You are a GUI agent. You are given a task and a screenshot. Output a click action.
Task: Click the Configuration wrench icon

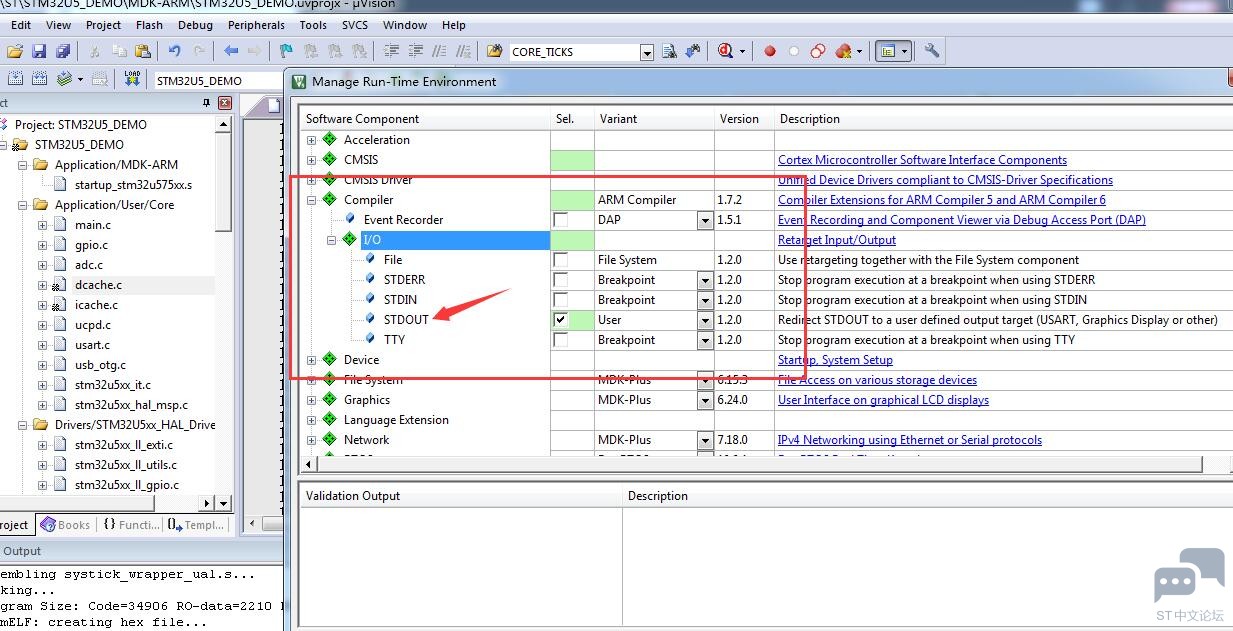[931, 51]
